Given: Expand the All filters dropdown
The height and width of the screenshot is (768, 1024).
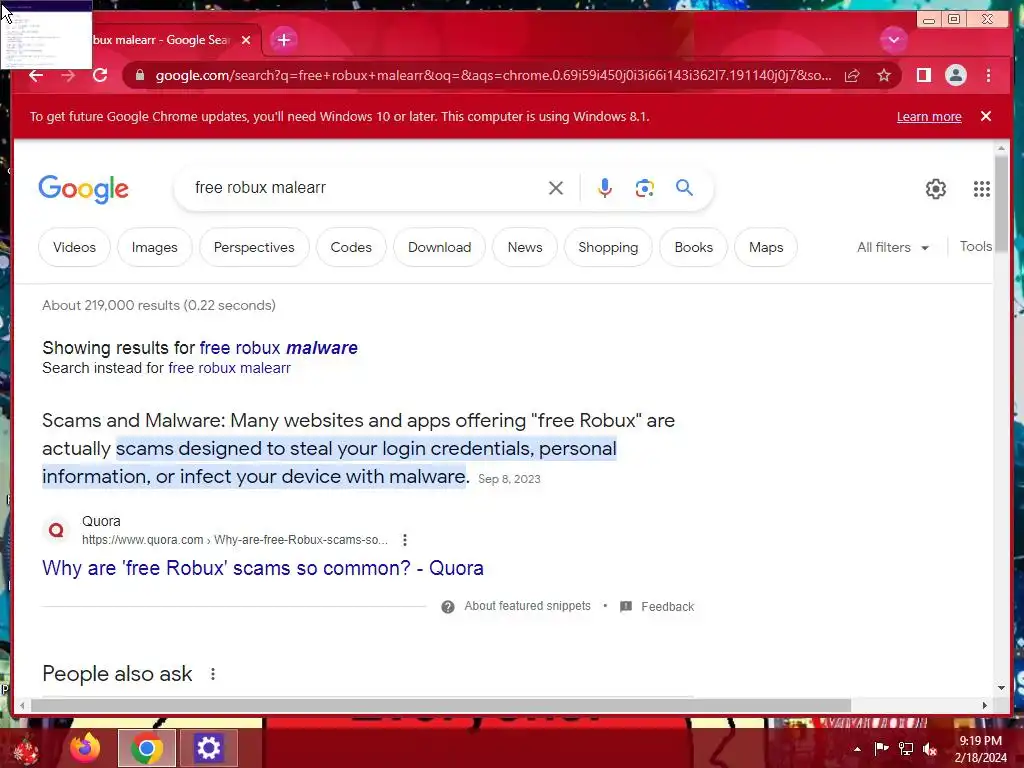Looking at the screenshot, I should coord(893,248).
